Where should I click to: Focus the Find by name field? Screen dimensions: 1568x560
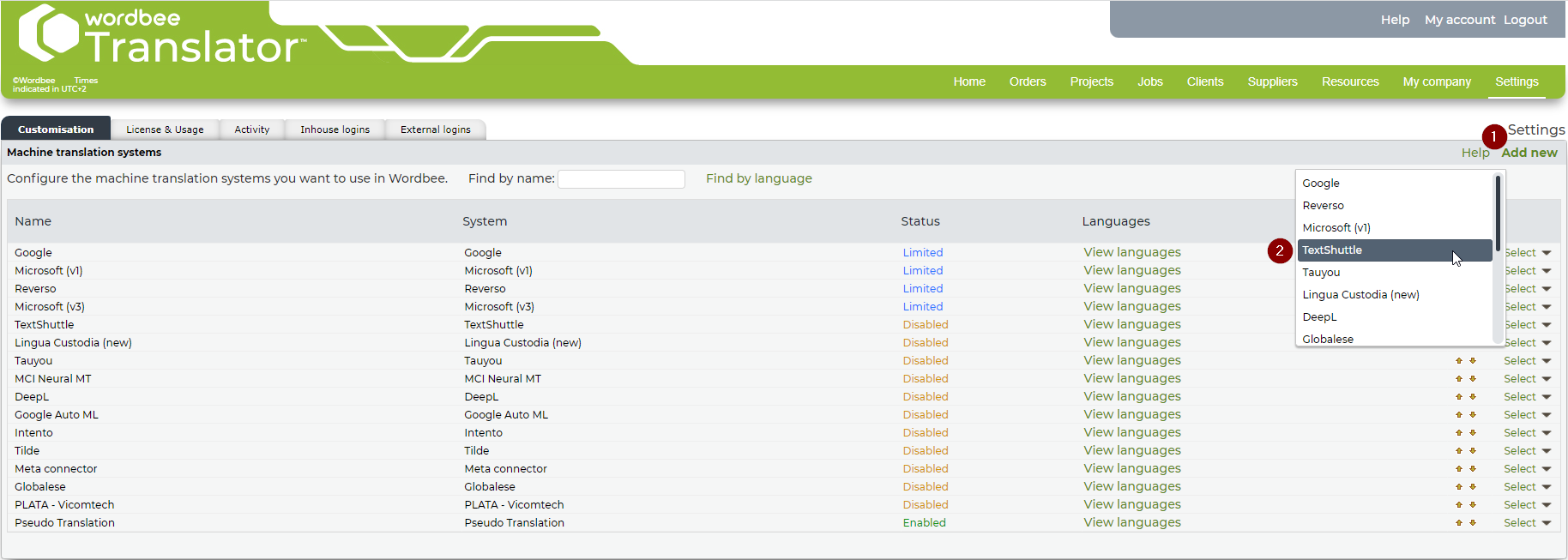[621, 179]
